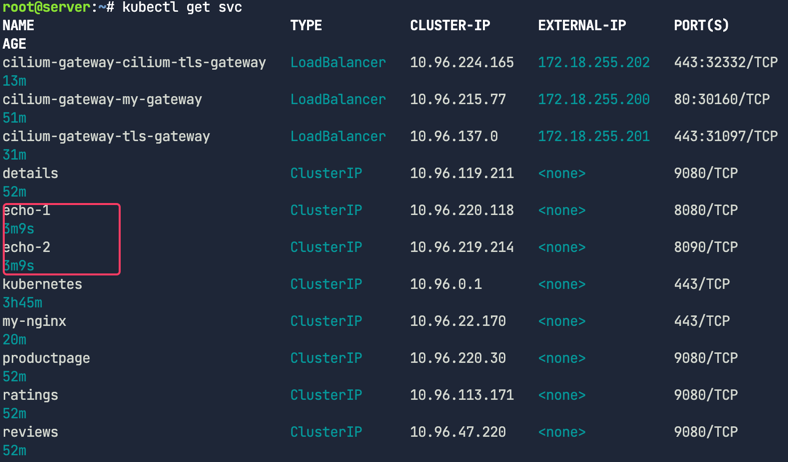Click the productpage service name
Screen dimensions: 788x462
46,358
